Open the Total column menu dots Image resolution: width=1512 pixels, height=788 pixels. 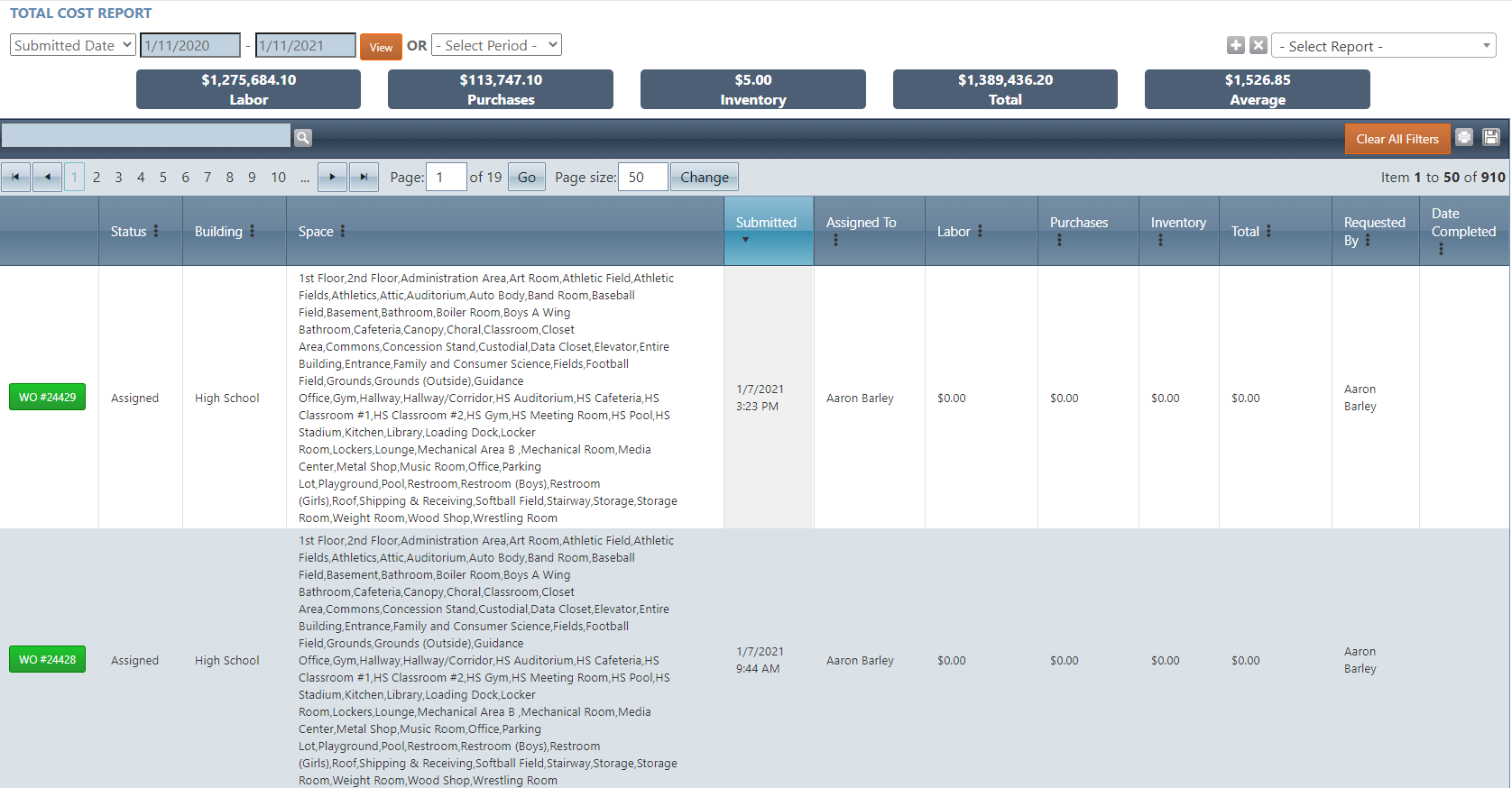click(1268, 231)
